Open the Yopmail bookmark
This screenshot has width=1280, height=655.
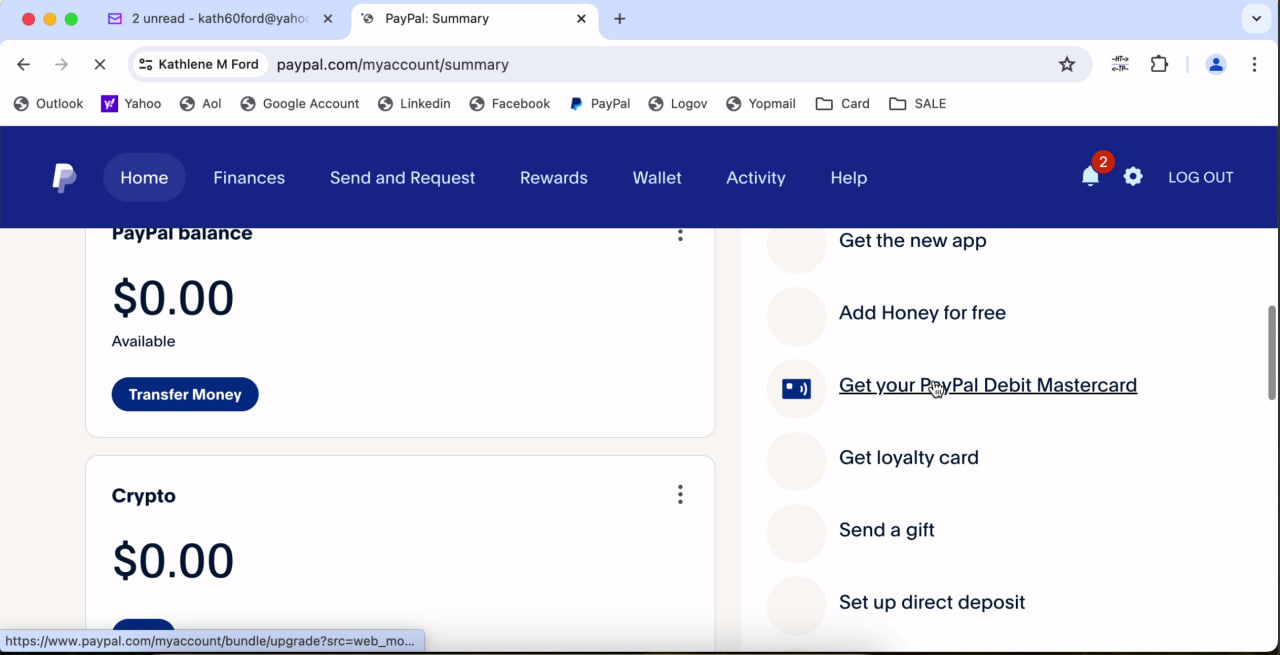pos(760,104)
